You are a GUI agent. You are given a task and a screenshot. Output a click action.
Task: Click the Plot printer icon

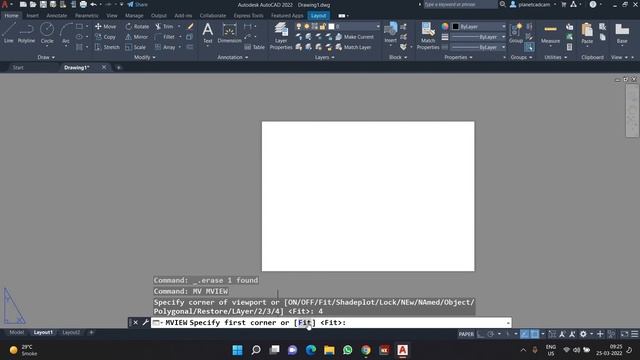coord(83,4)
